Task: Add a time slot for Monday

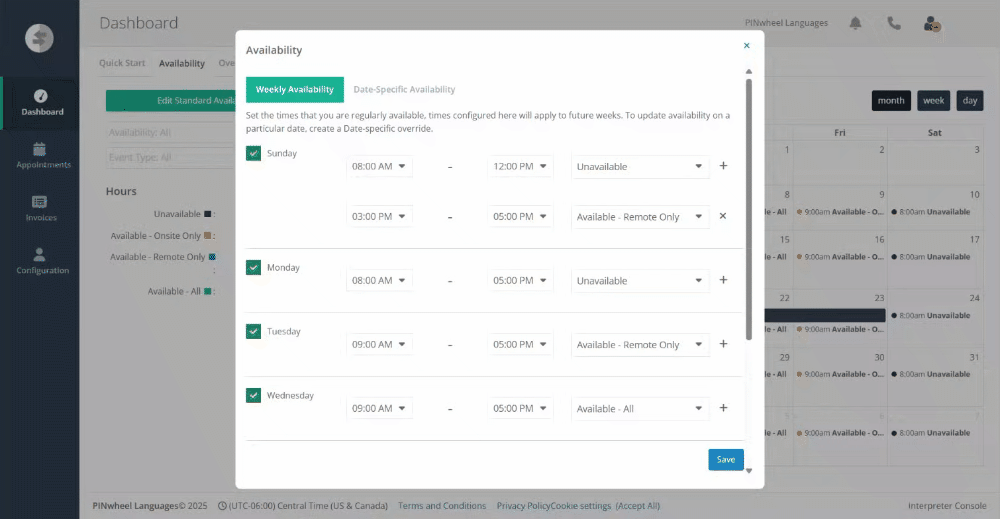Action: point(723,280)
